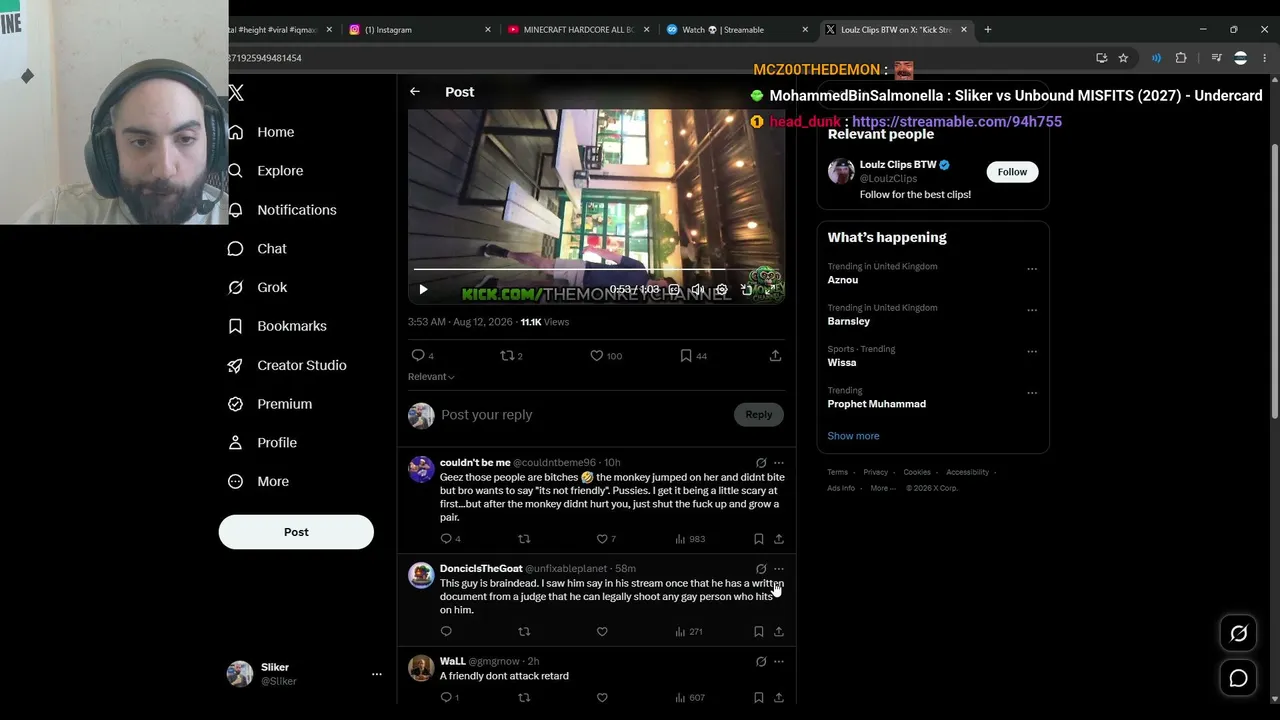Switch to the Streamable tab
The width and height of the screenshot is (1280, 720).
coord(738,30)
